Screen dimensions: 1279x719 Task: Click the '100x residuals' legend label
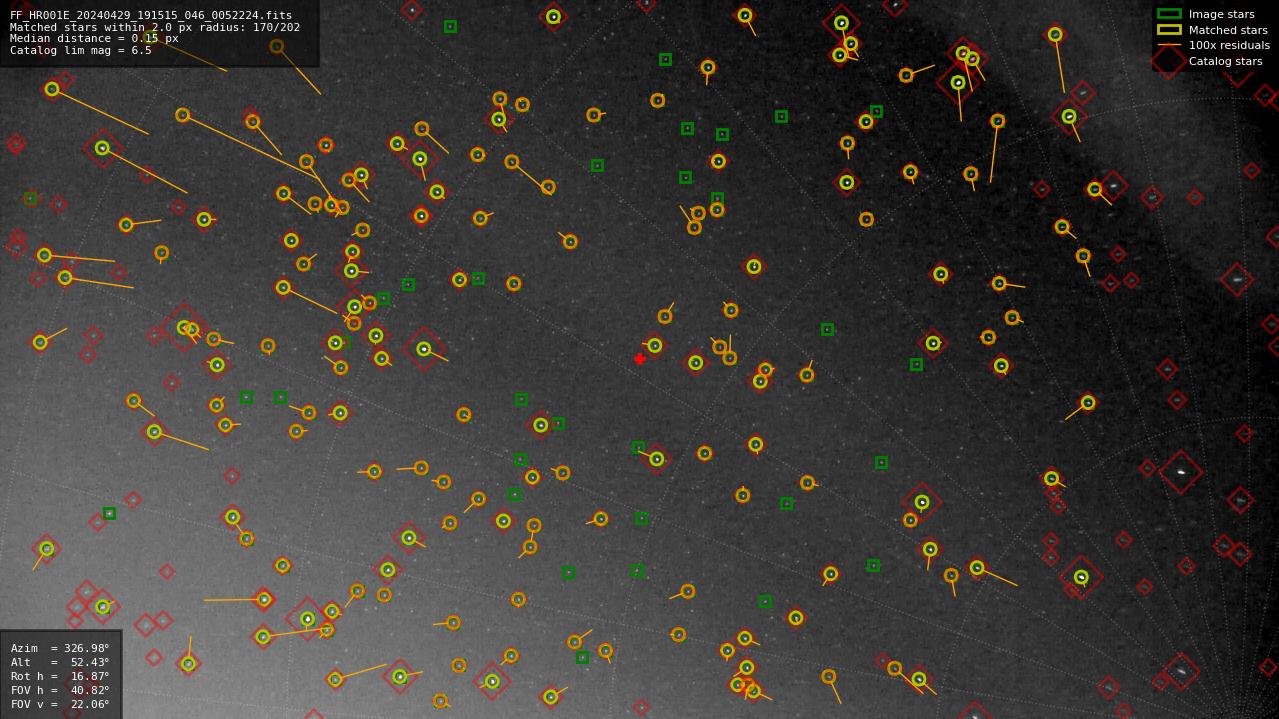(x=1229, y=45)
